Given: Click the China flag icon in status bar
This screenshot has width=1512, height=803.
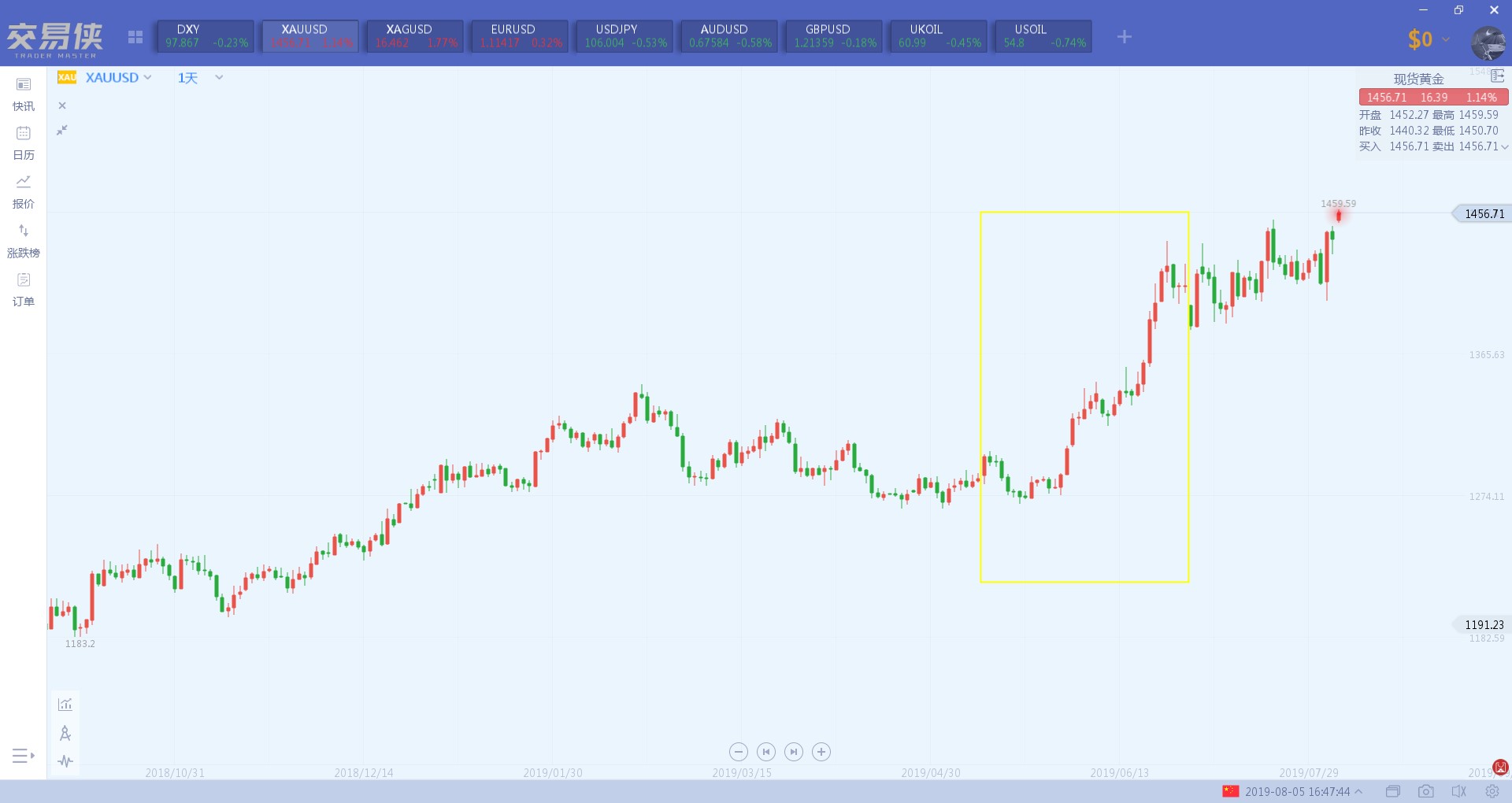Looking at the screenshot, I should tap(1231, 791).
